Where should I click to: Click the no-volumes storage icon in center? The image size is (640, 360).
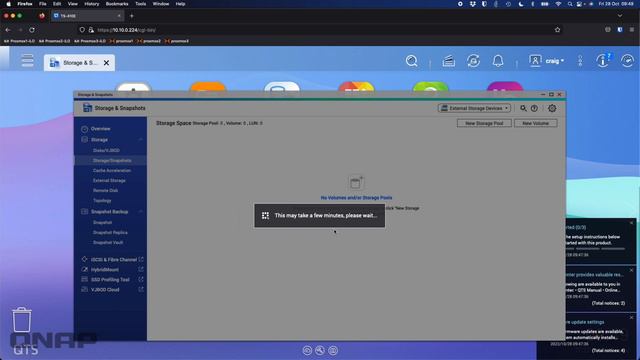point(356,182)
